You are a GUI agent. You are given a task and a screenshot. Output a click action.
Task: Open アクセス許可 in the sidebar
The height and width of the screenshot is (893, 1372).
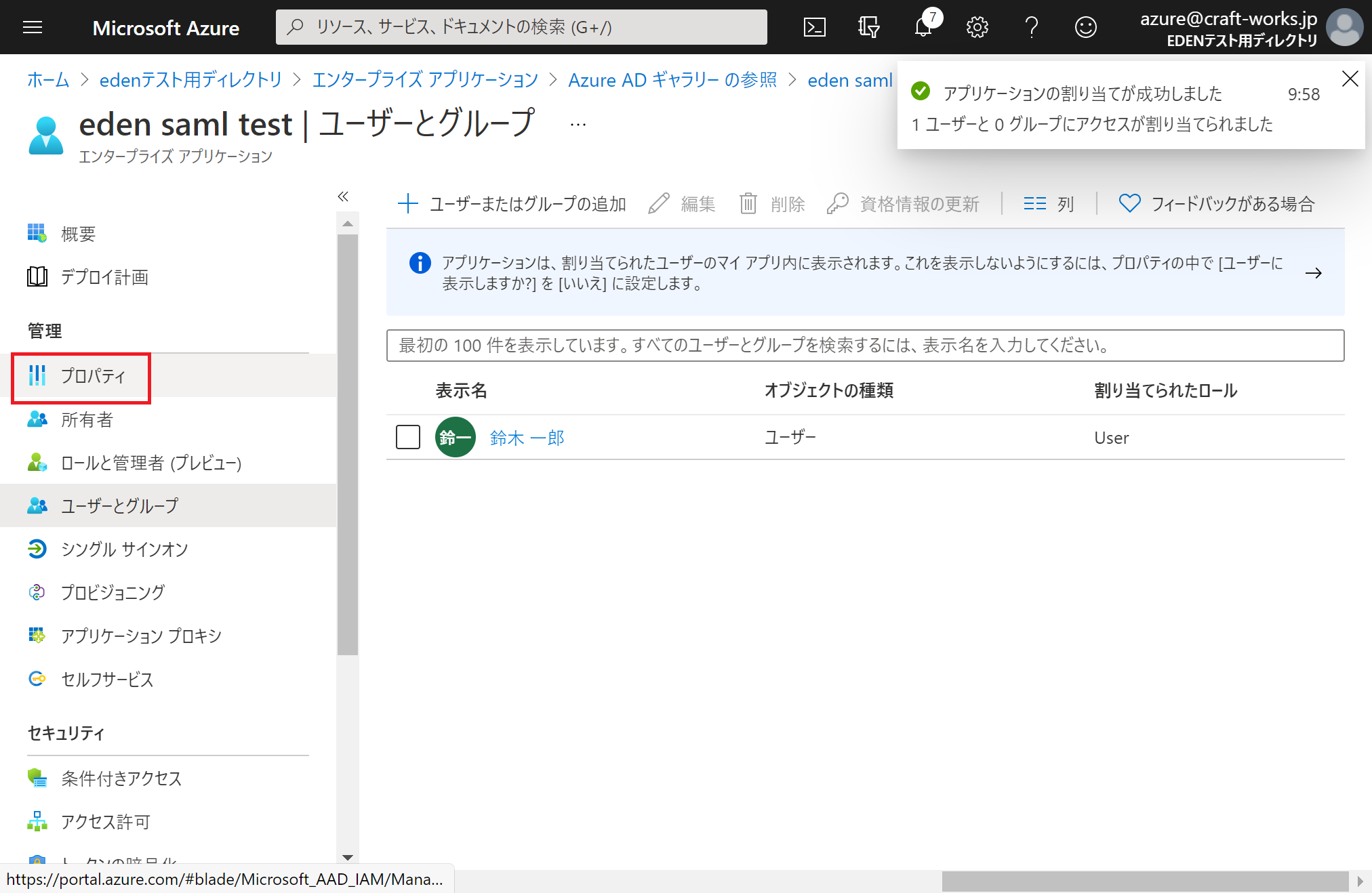(168, 822)
